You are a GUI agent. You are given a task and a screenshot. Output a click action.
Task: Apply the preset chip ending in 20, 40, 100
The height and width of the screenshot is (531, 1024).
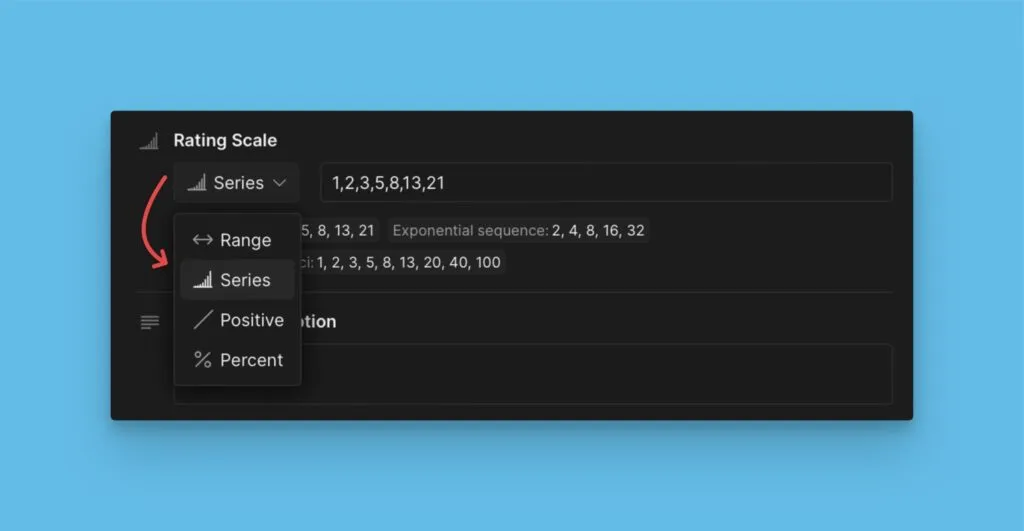point(402,263)
